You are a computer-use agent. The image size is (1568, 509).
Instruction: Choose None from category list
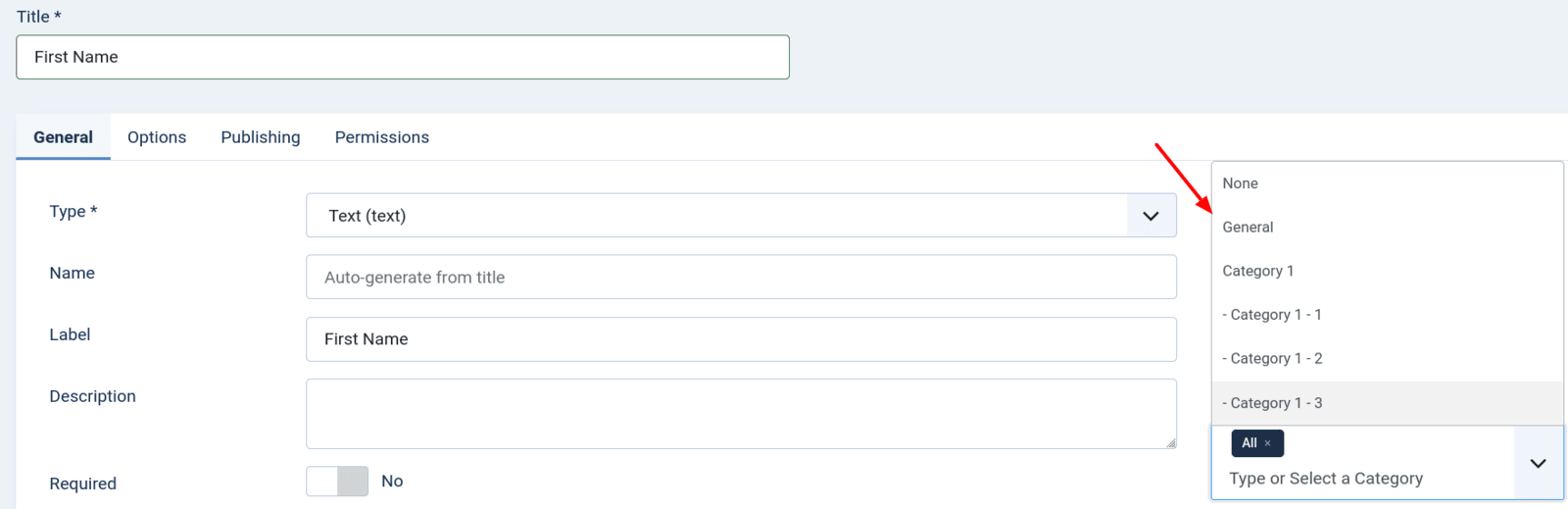coord(1241,183)
